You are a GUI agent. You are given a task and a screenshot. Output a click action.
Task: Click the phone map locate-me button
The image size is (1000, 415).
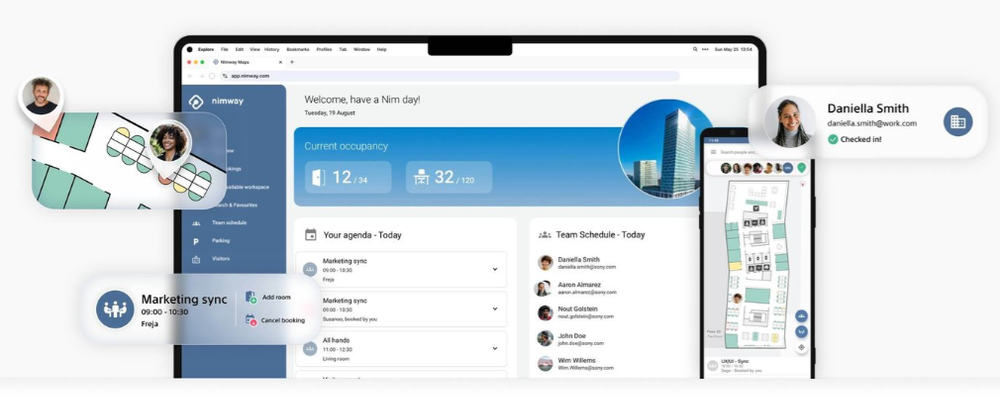802,347
